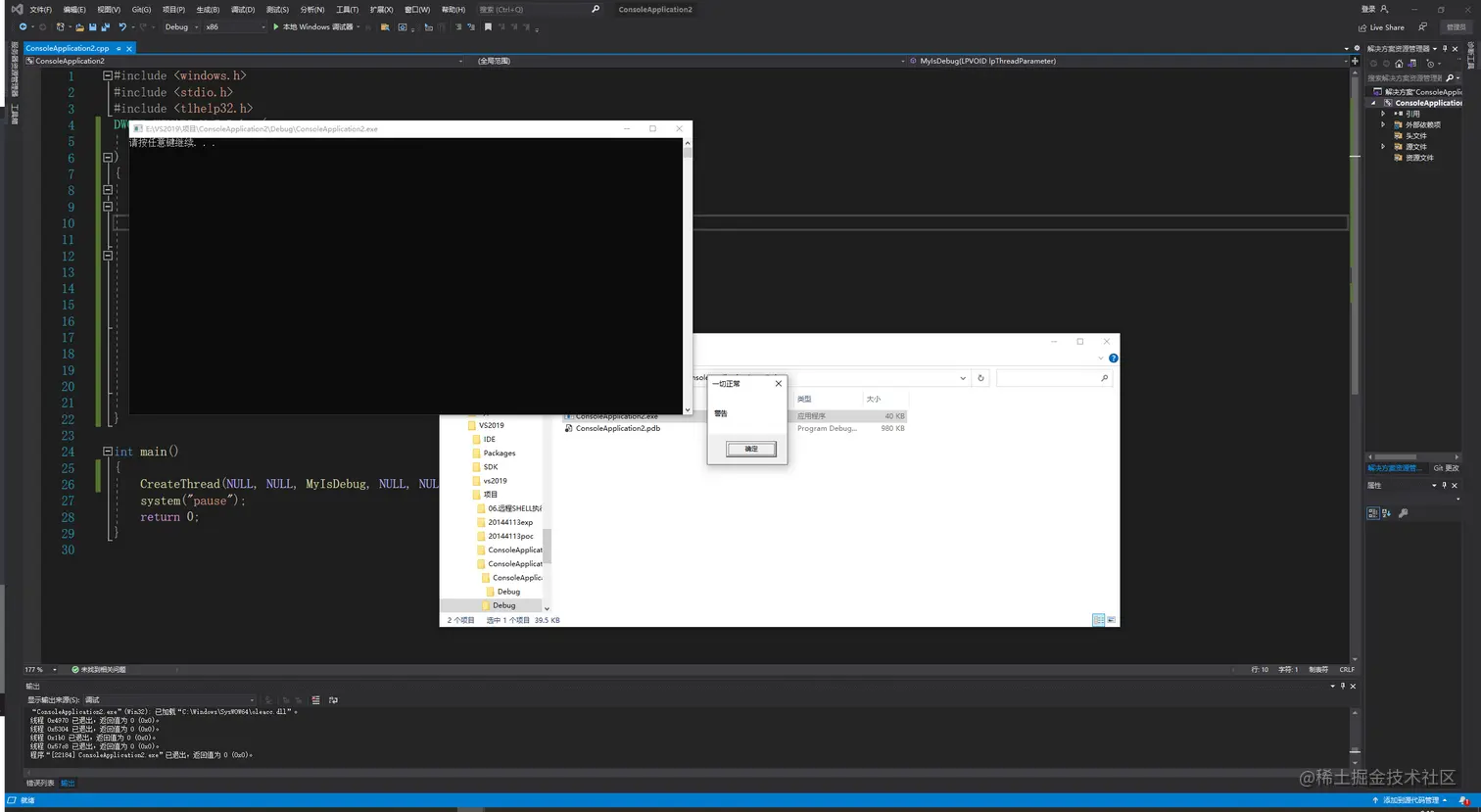
Task: Open the output source dropdown showing 调试
Action: (x=168, y=700)
